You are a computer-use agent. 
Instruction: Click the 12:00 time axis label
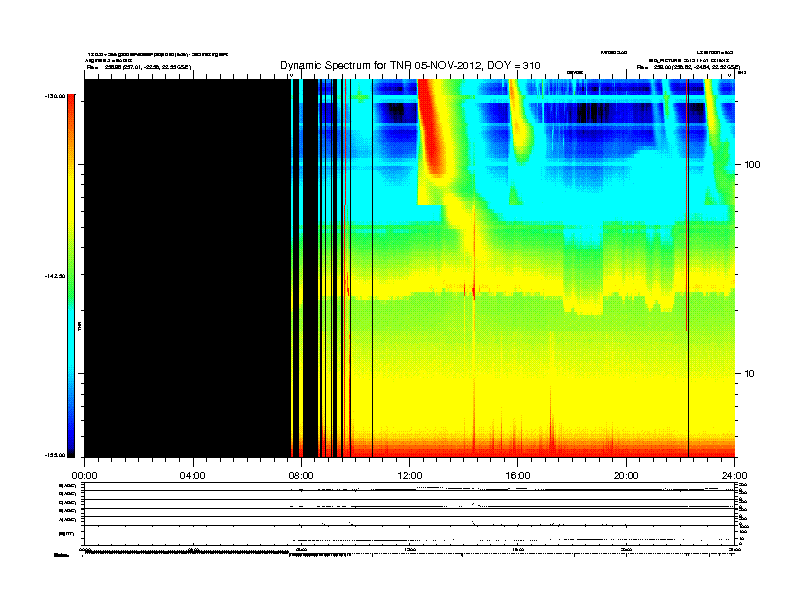(410, 476)
